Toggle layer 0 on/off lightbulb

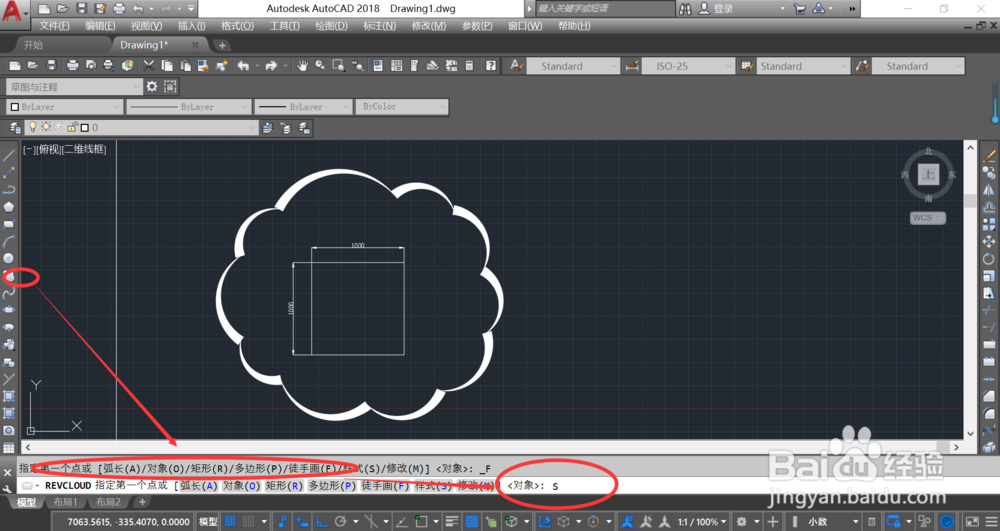[33, 127]
